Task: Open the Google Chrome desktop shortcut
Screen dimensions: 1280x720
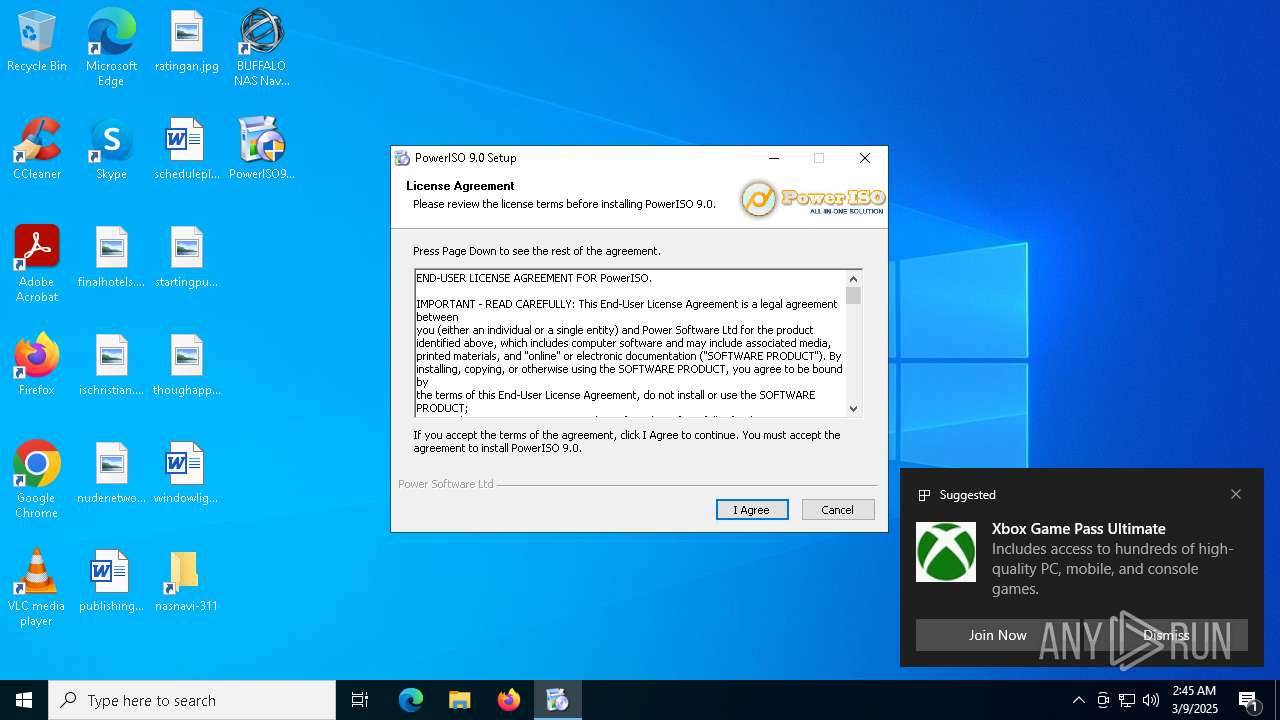Action: click(x=37, y=480)
